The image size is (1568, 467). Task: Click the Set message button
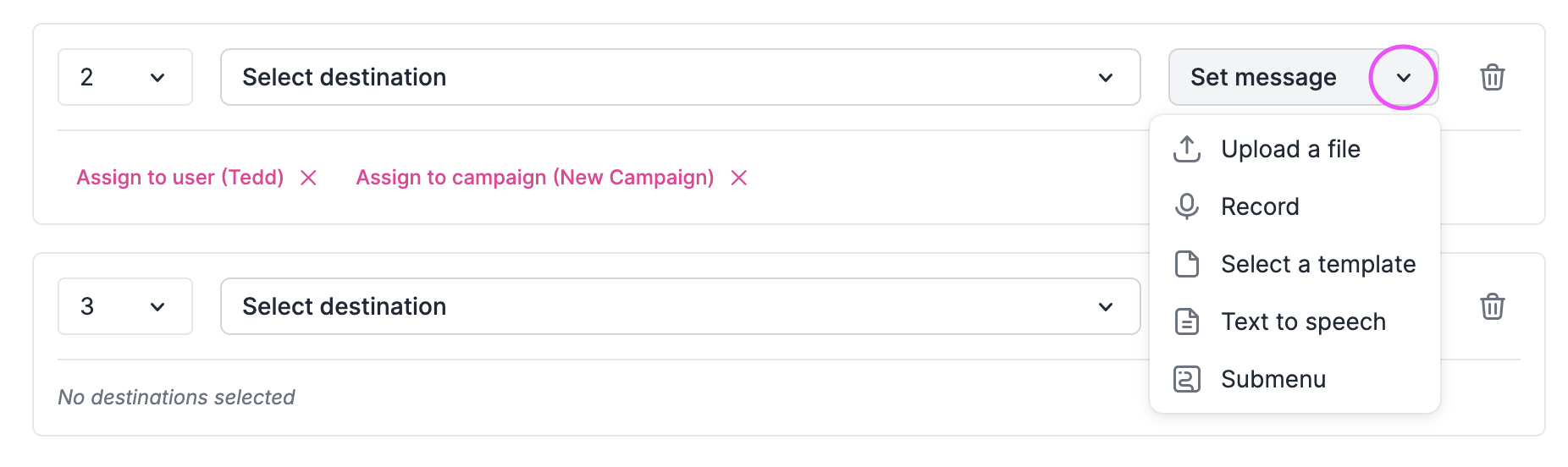pos(1263,77)
